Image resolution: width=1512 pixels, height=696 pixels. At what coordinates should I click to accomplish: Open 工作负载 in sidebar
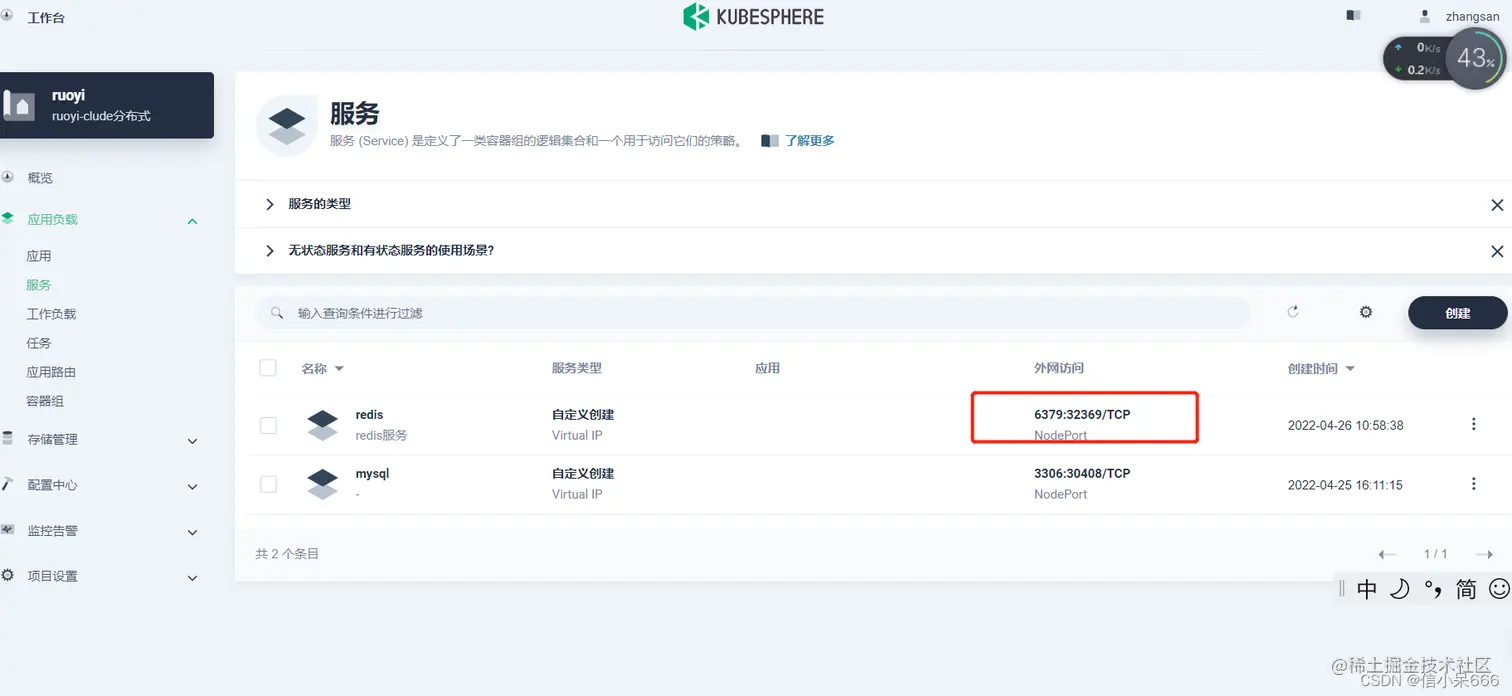(x=51, y=314)
